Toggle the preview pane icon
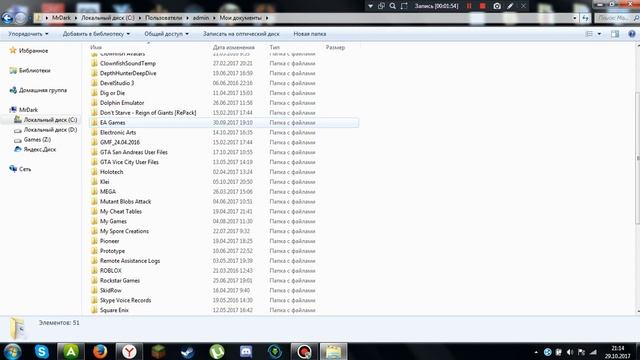Viewport: 640px width, 360px height. (615, 34)
